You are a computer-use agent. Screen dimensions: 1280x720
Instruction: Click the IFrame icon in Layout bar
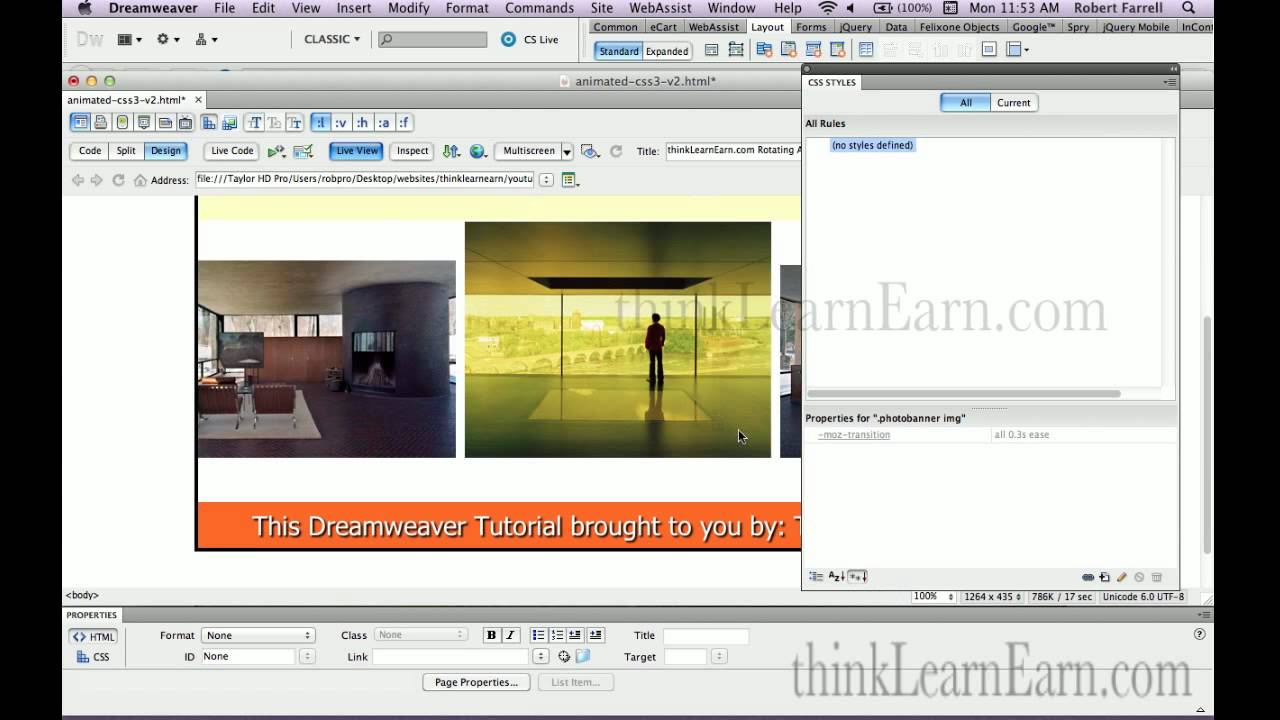989,50
